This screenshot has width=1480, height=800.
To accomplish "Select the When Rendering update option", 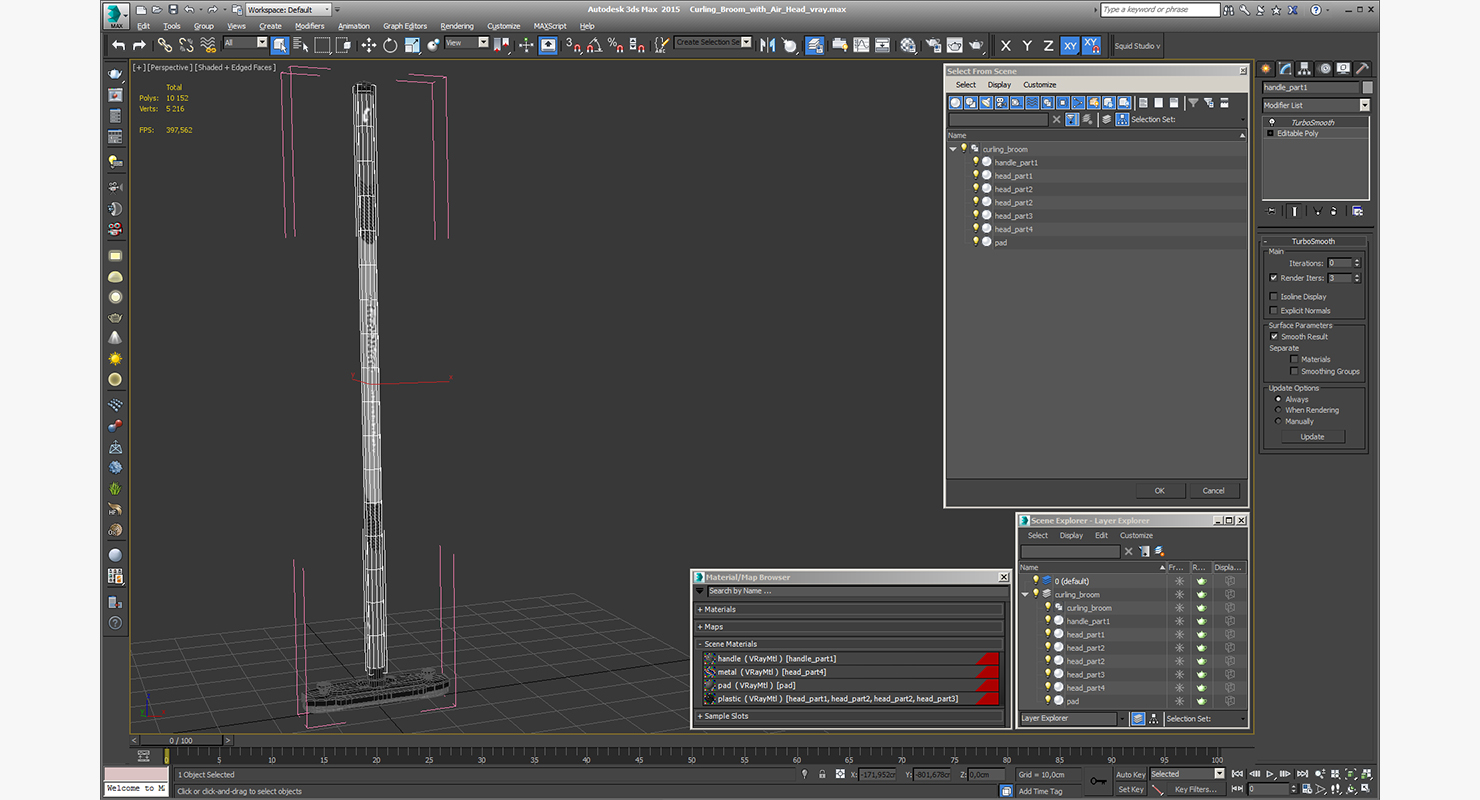I will 1278,410.
